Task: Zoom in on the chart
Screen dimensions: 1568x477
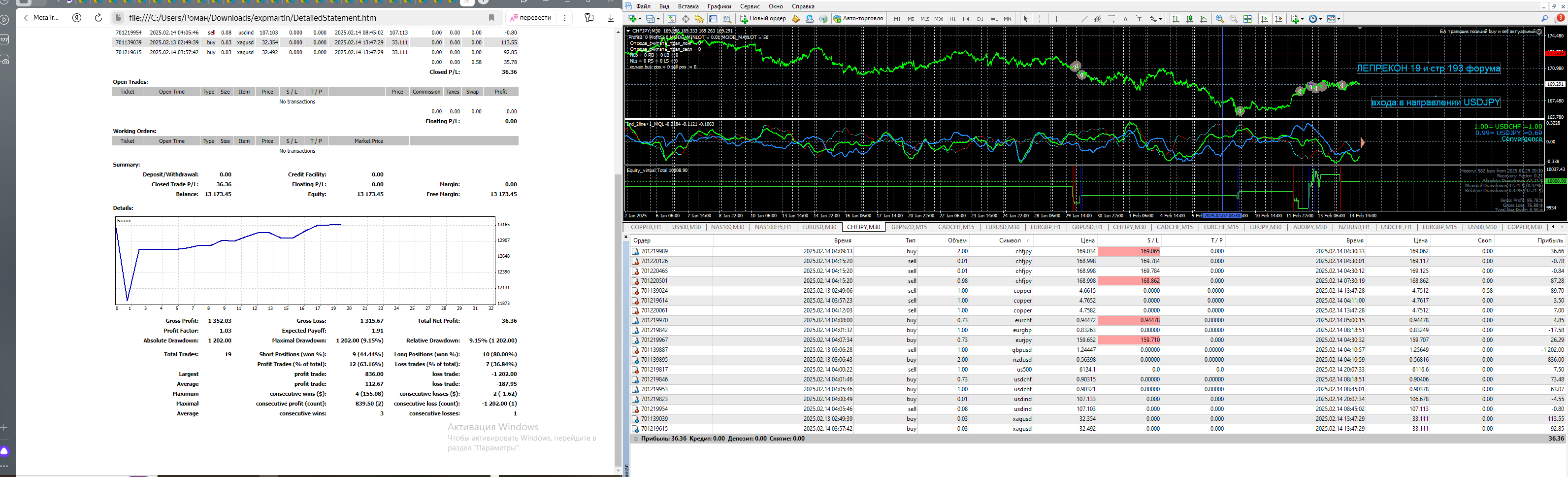Action: [1220, 19]
